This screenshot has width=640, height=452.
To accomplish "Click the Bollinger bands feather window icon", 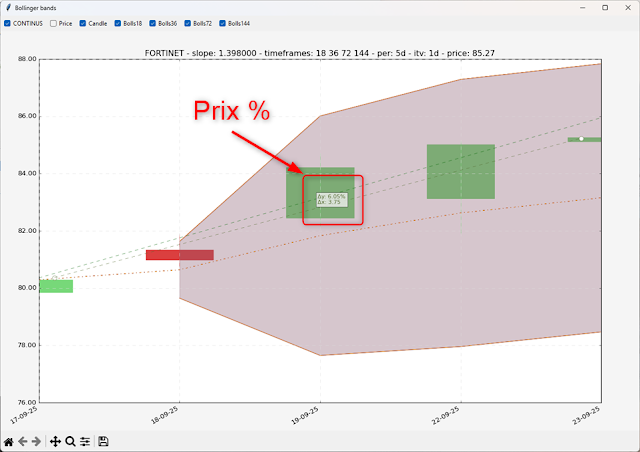I will 8,7.
